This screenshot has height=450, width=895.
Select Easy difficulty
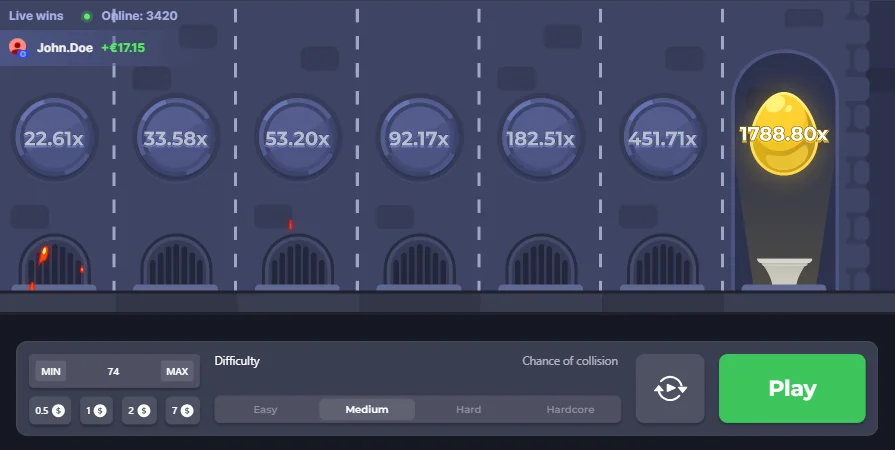tap(265, 409)
